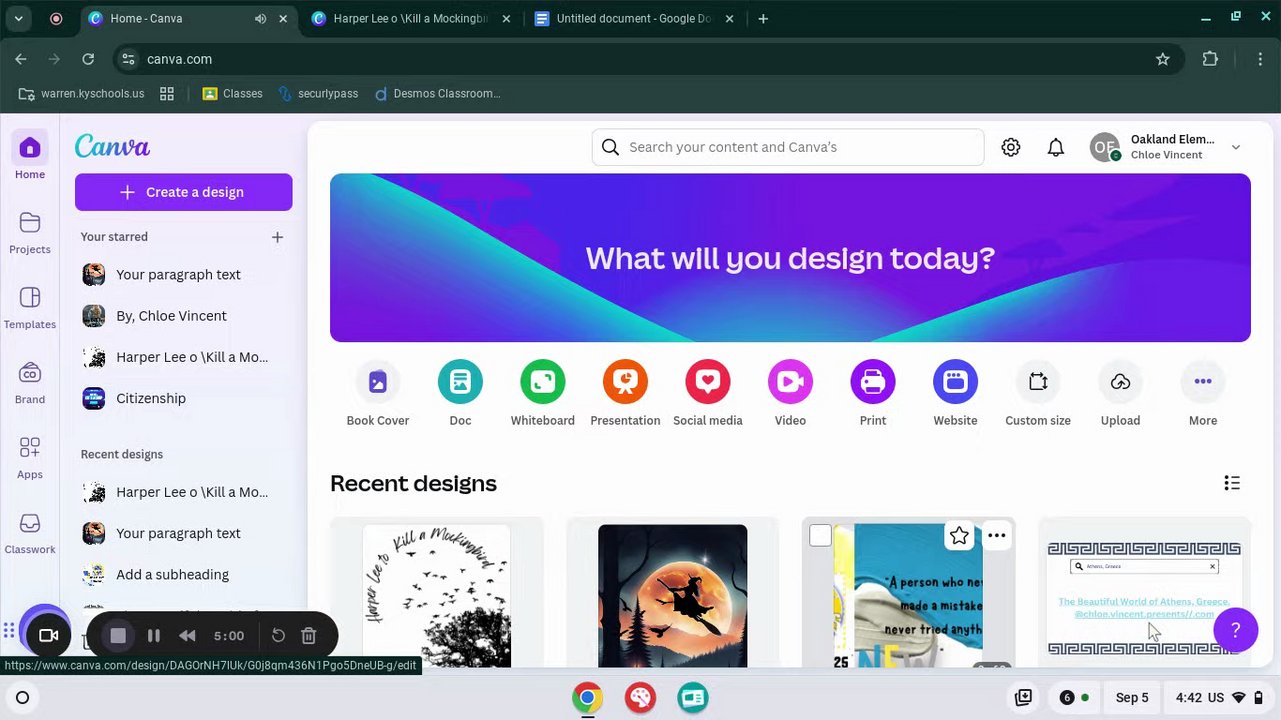The width and height of the screenshot is (1281, 720).
Task: Open the Kill a Mockingbird thumbnail
Action: click(436, 595)
